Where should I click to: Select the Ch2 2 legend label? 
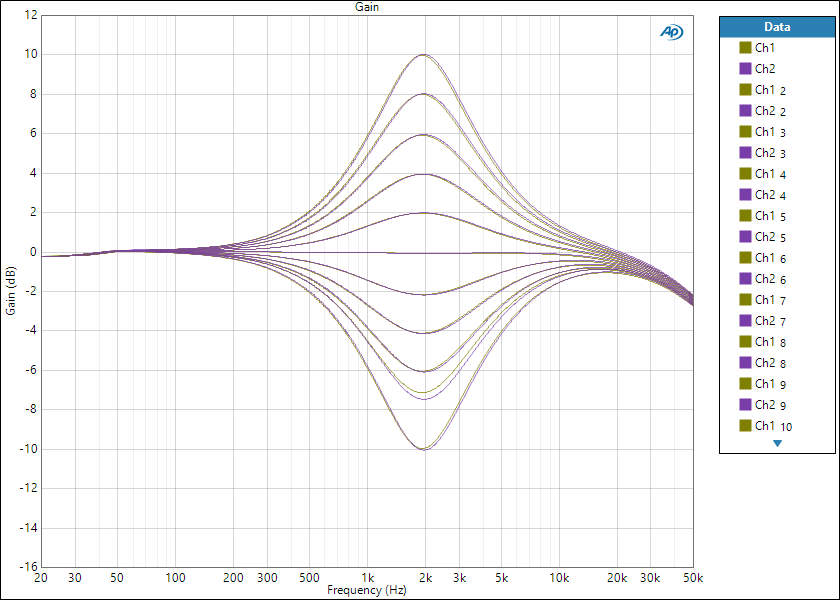coord(770,111)
